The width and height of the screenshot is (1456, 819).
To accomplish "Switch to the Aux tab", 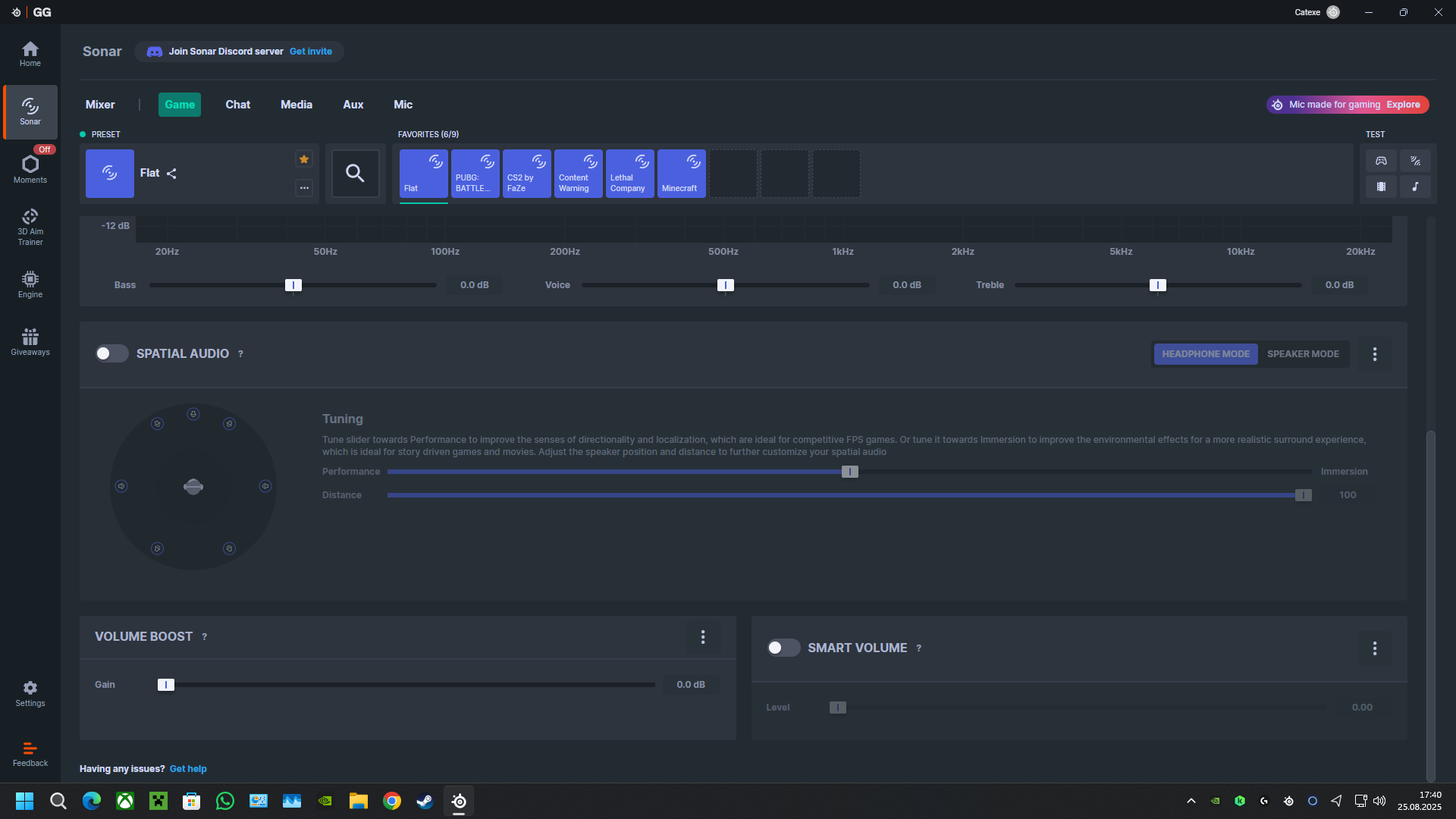I will (353, 105).
